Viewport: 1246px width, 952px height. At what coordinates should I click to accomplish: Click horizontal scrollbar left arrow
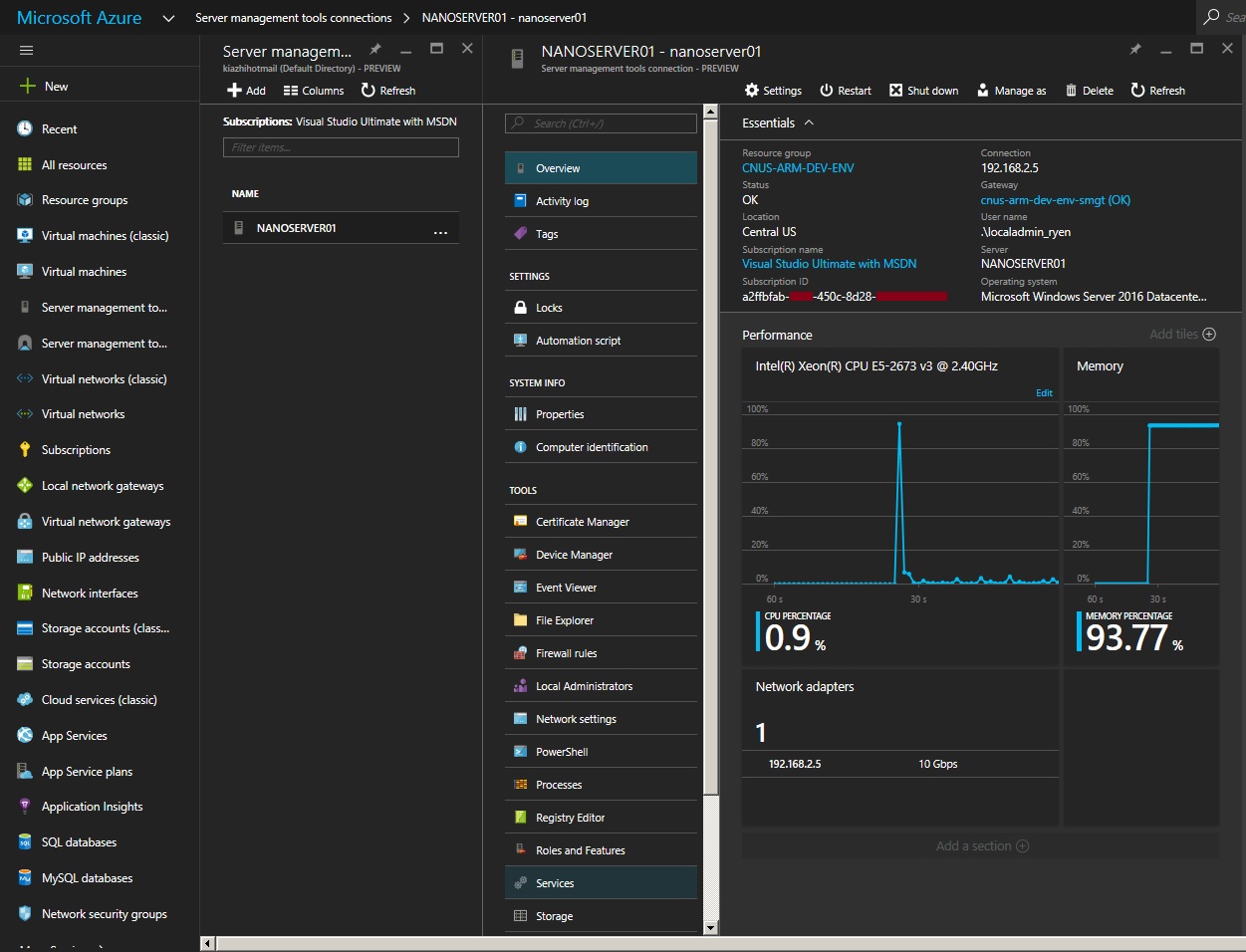click(x=207, y=943)
